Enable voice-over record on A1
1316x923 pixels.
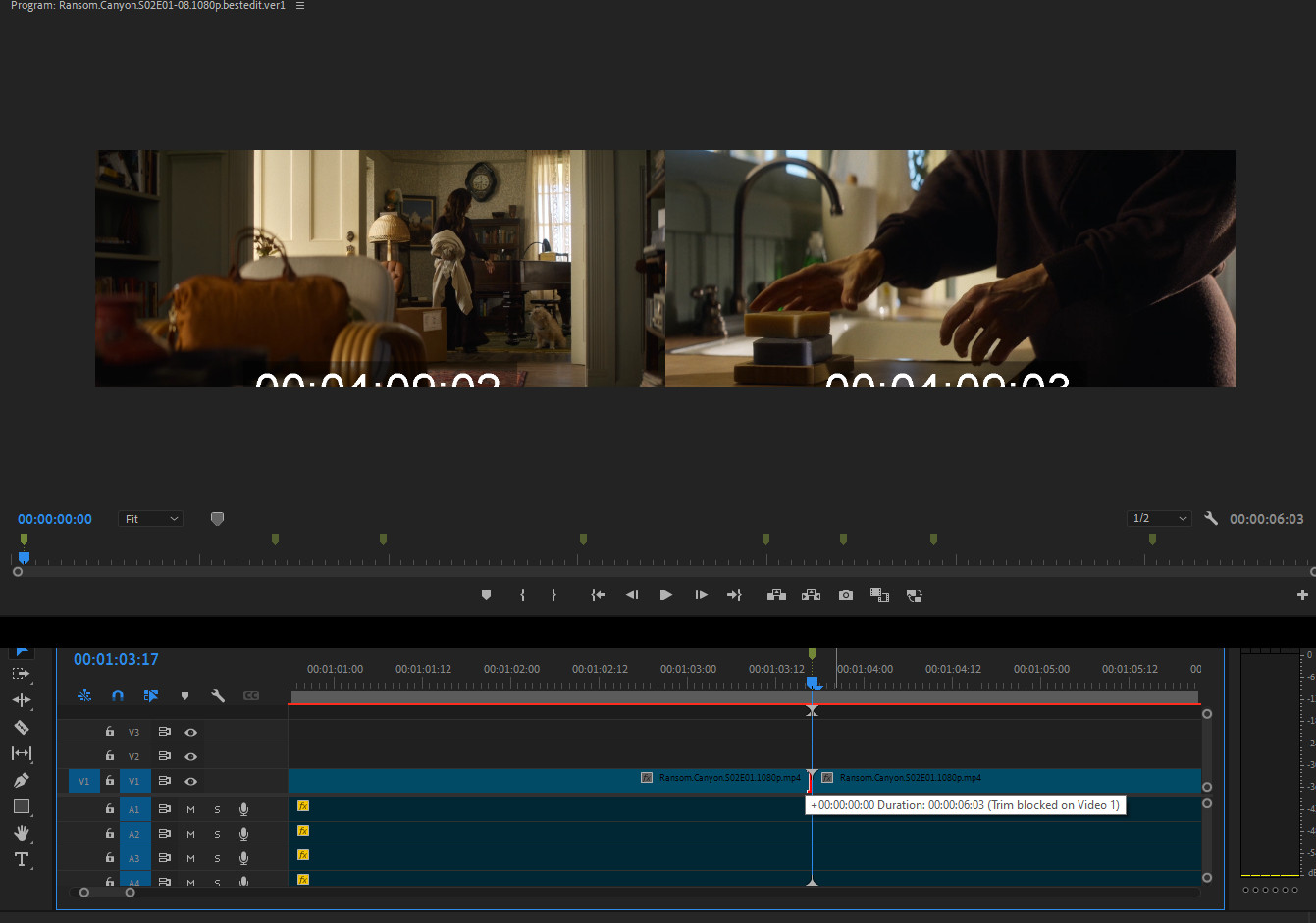click(243, 809)
